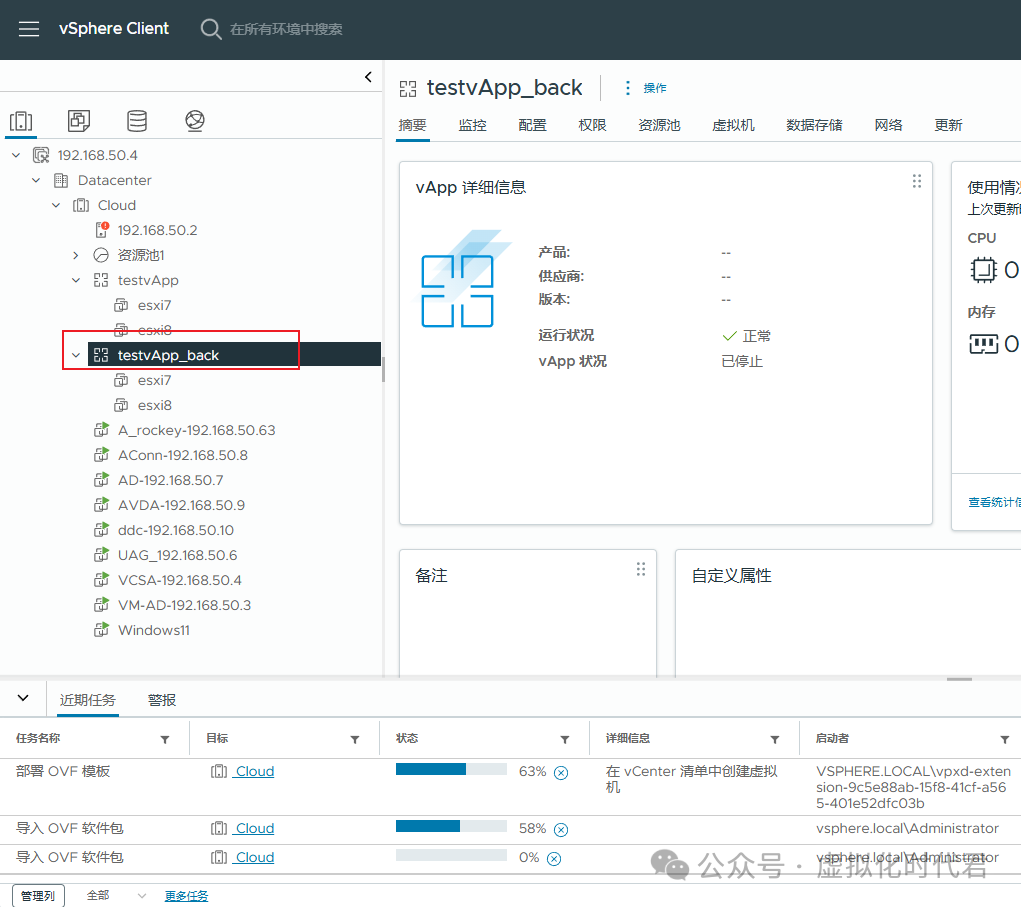This screenshot has width=1021, height=907.
Task: Filter the 启动者 column
Action: pos(1005,740)
